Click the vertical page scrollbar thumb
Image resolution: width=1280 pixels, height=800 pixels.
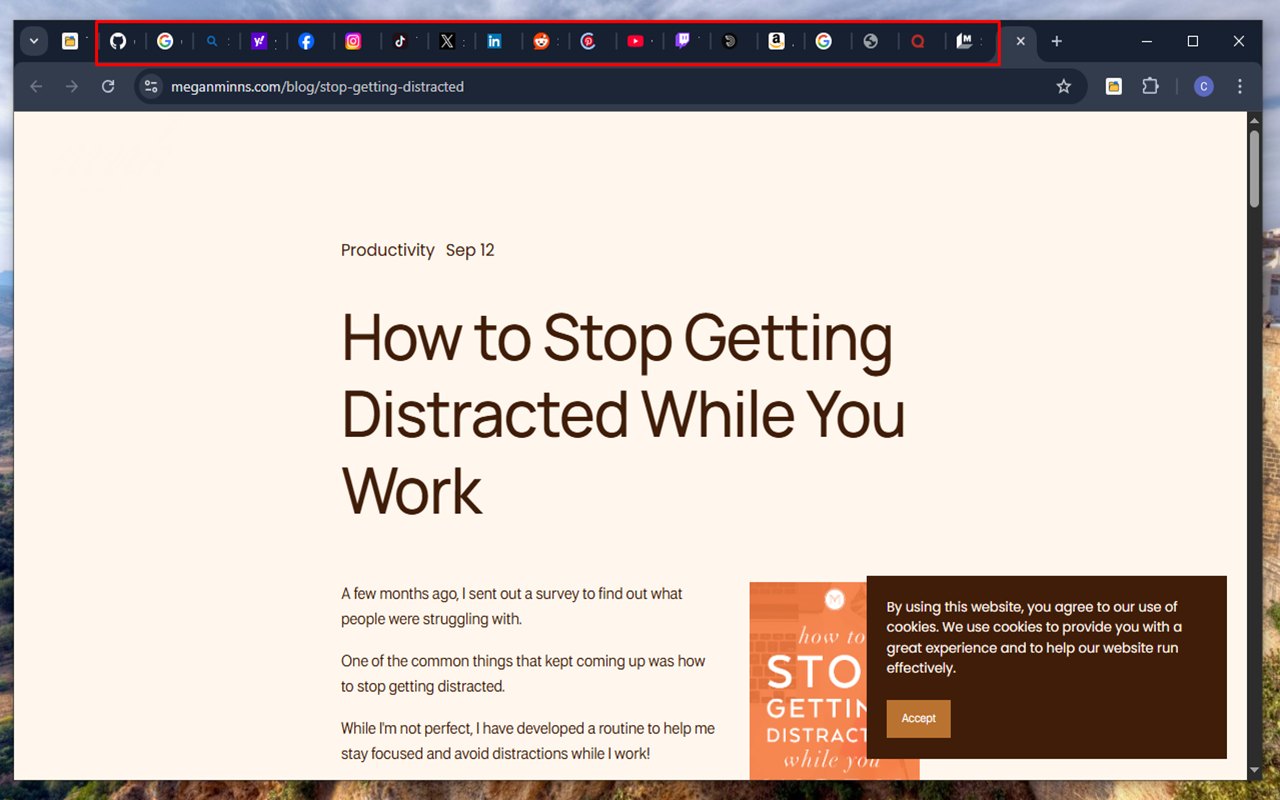click(1255, 168)
